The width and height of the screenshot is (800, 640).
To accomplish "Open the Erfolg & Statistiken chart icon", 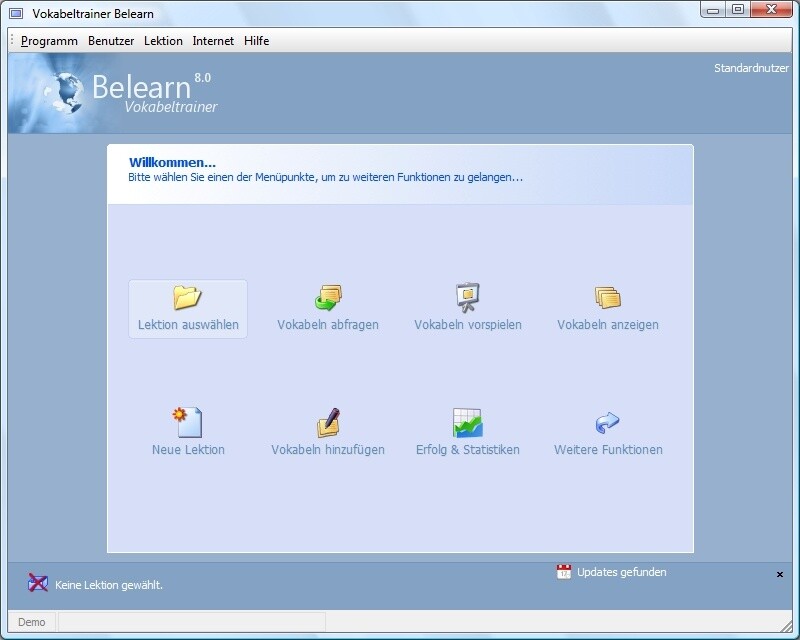I will 467,423.
